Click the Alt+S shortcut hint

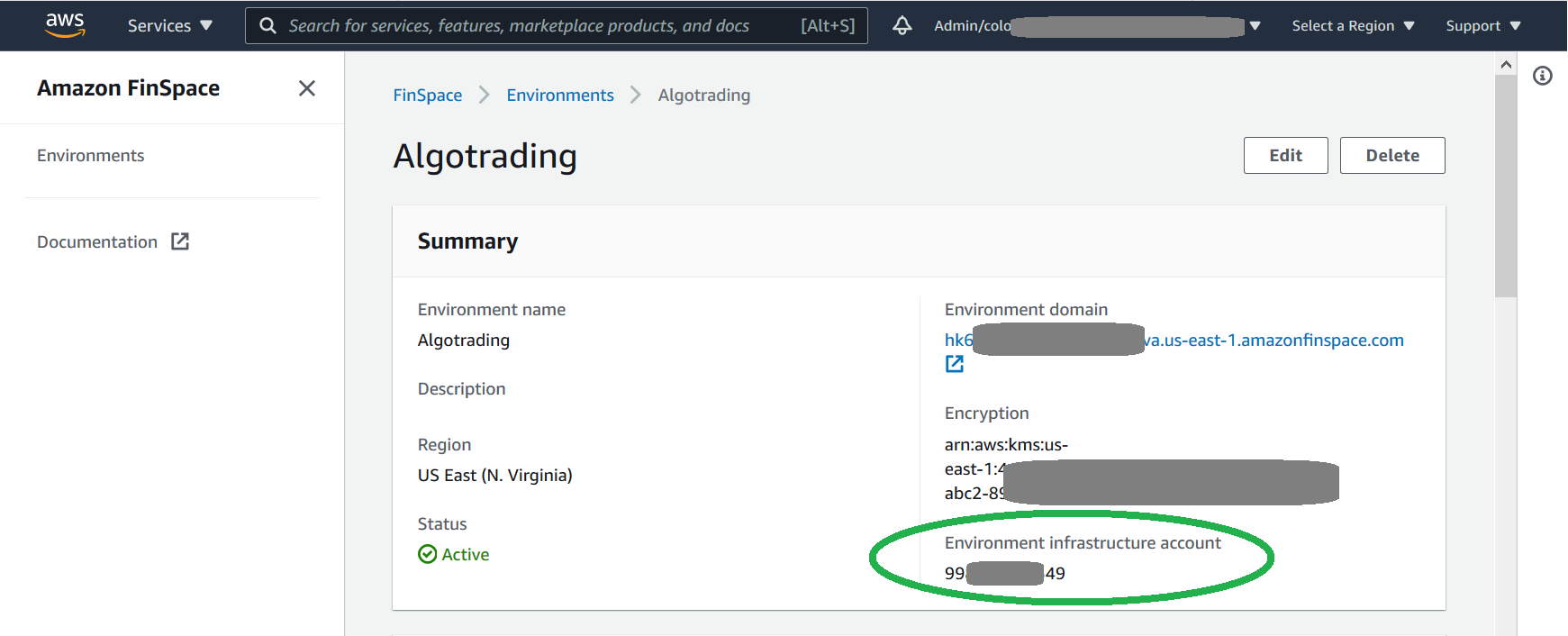828,26
